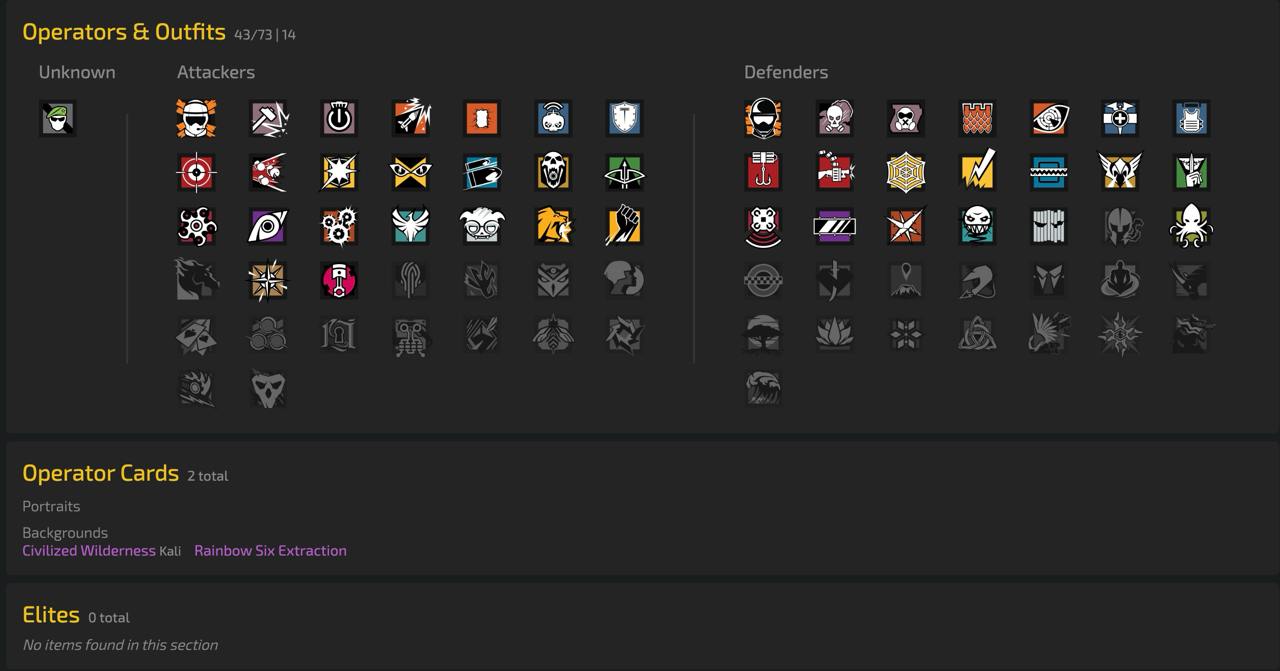Select the greyed Aruni lotus icon
The image size is (1280, 671).
point(834,334)
